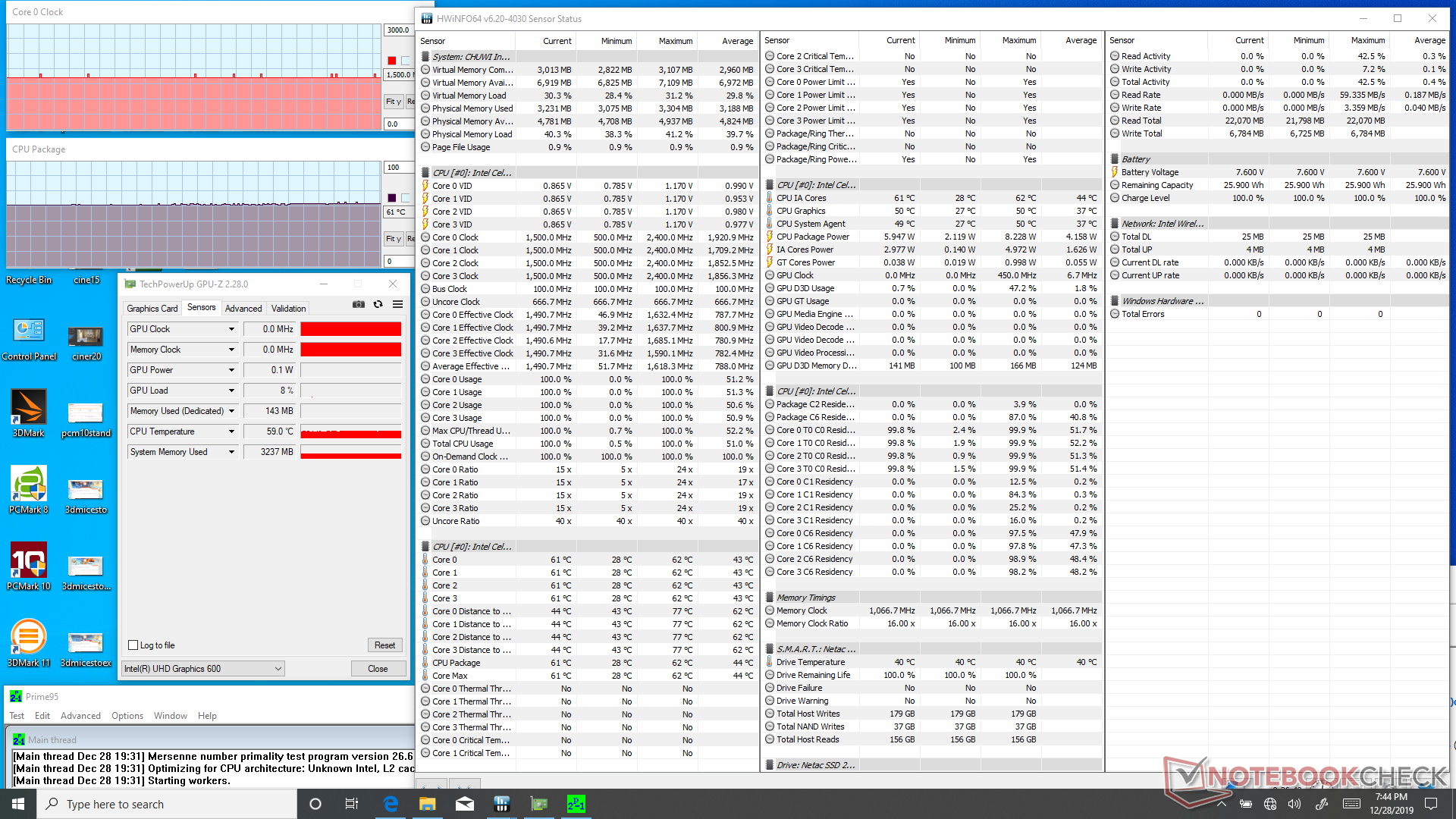Open Prime95 Edit menu
Viewport: 1456px width, 819px height.
coord(42,716)
